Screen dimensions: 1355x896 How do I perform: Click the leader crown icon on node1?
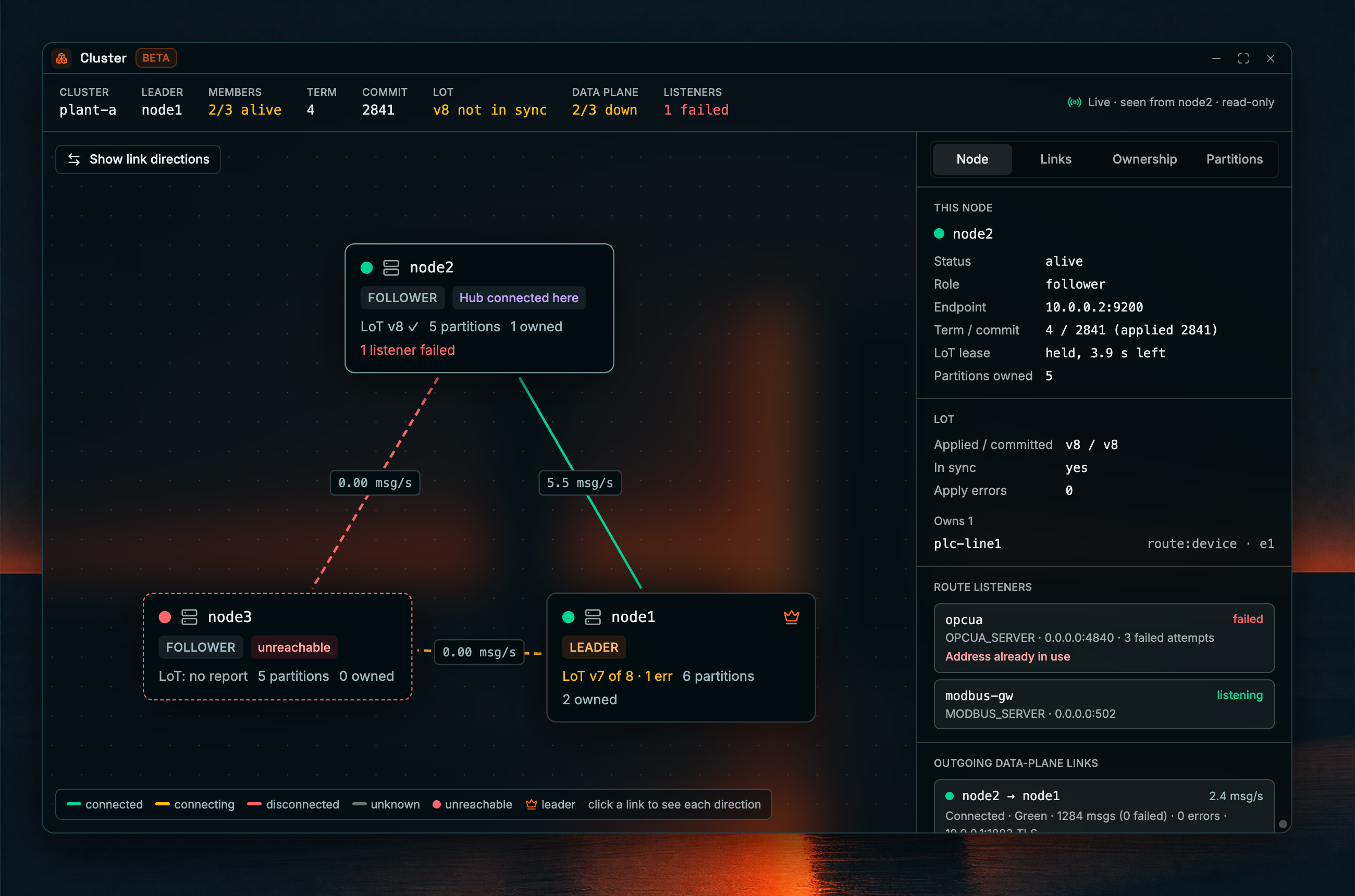[x=791, y=617]
